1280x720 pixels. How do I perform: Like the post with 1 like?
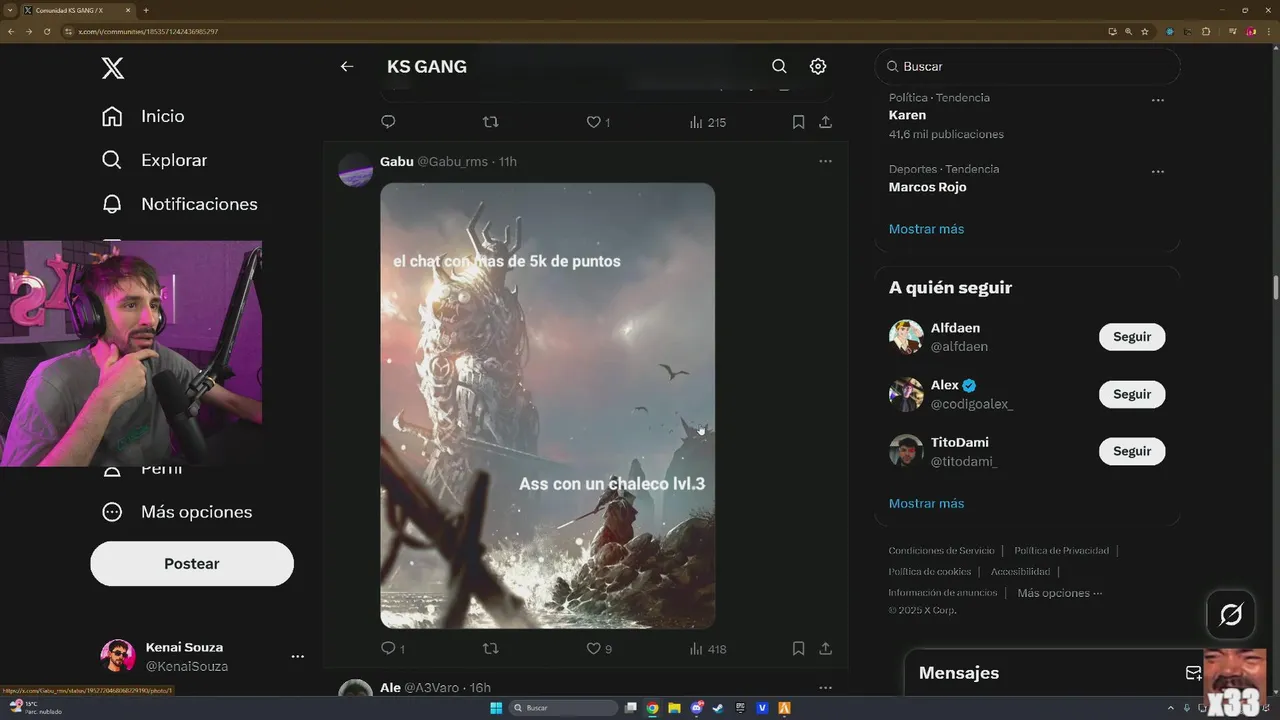(x=597, y=122)
